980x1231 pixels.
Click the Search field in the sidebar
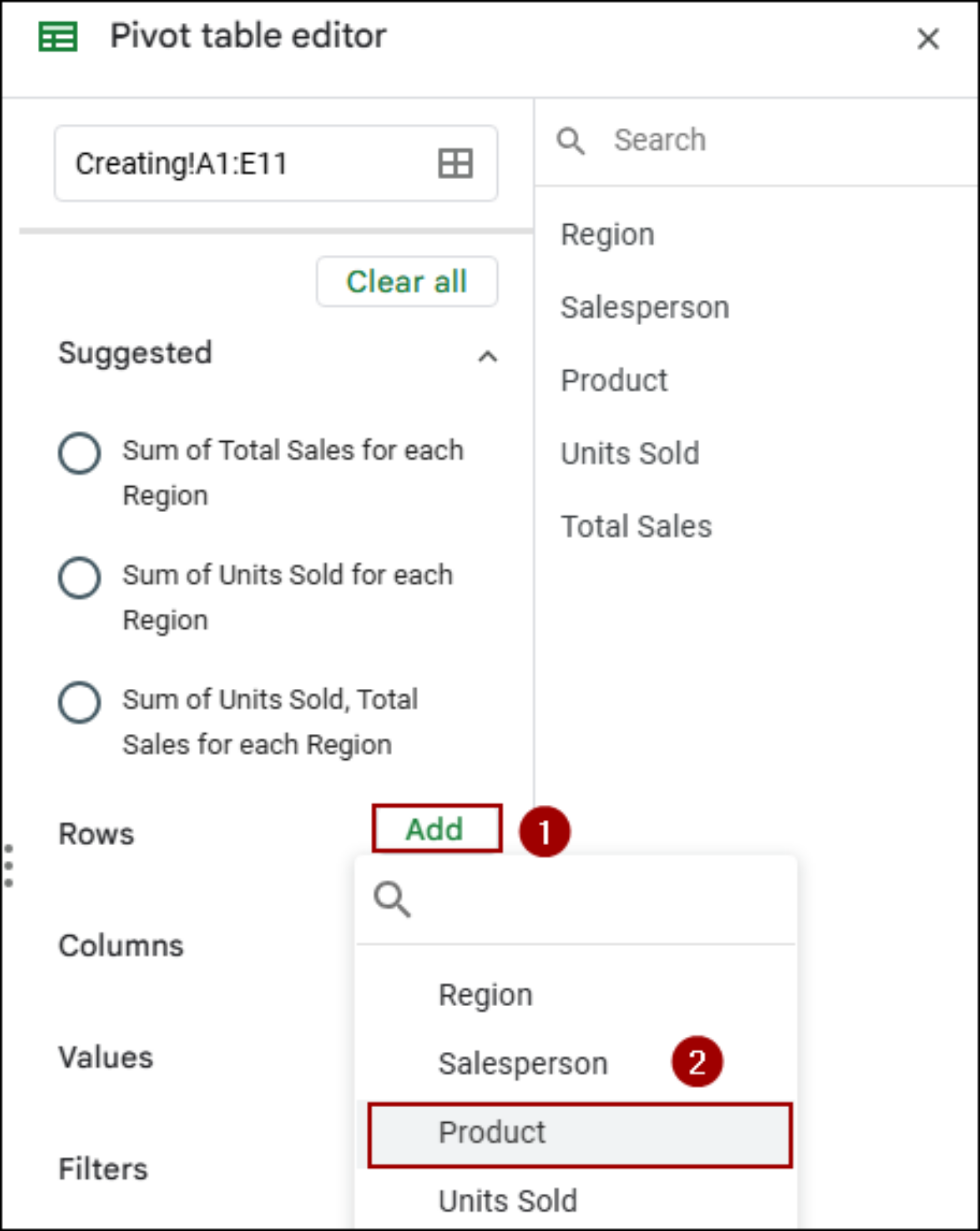click(x=691, y=140)
